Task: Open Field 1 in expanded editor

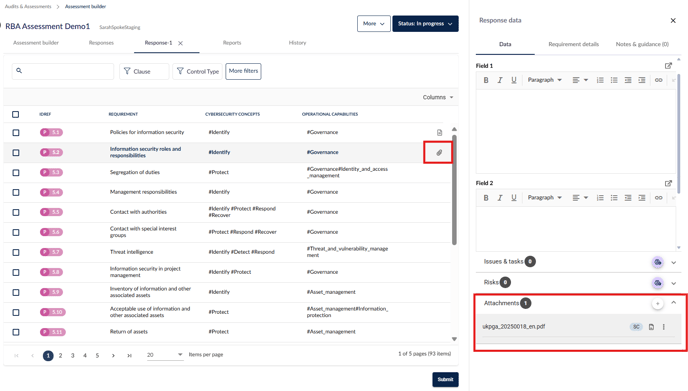Action: [x=668, y=66]
